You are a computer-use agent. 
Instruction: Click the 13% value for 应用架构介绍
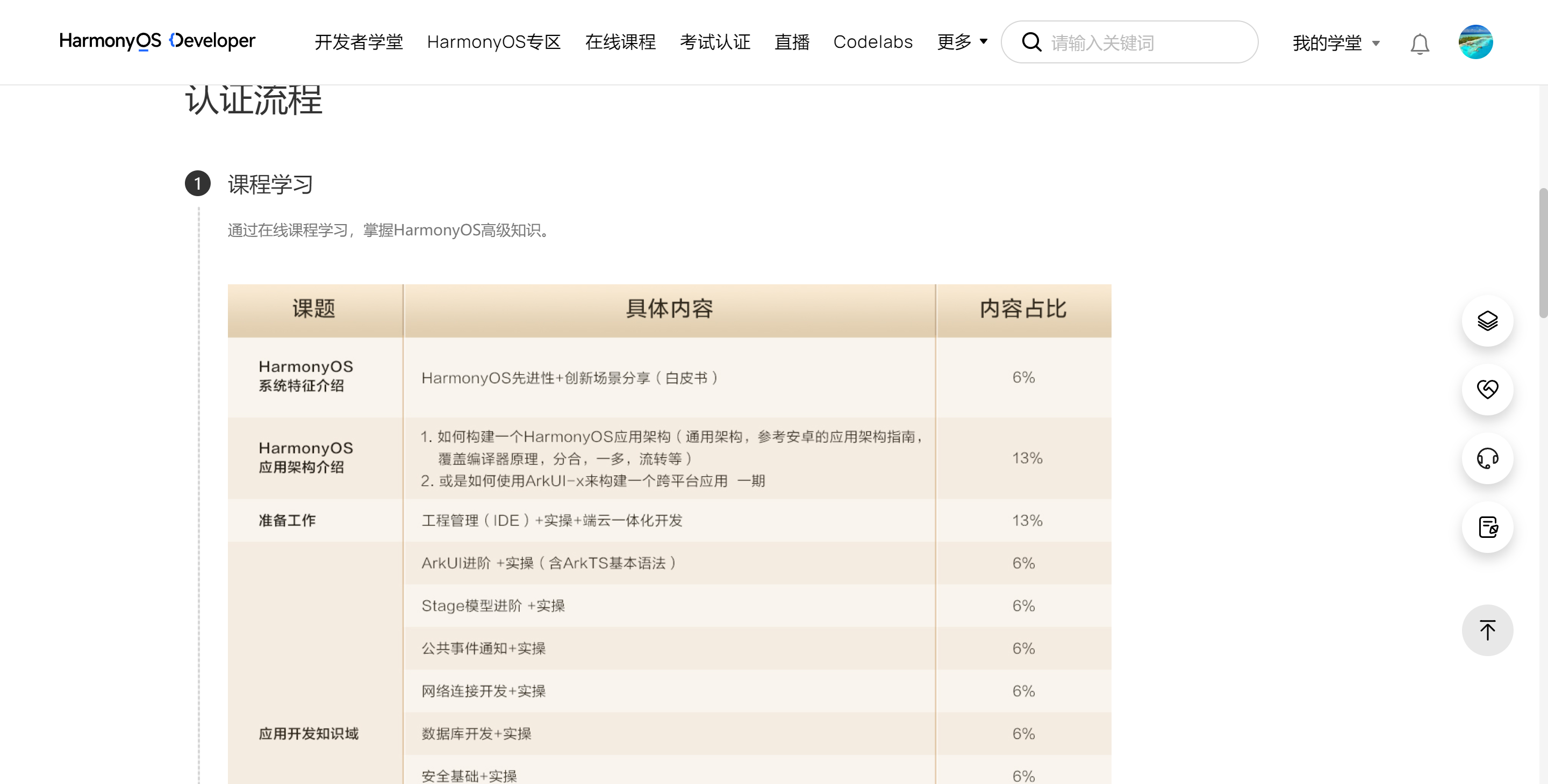[1027, 458]
